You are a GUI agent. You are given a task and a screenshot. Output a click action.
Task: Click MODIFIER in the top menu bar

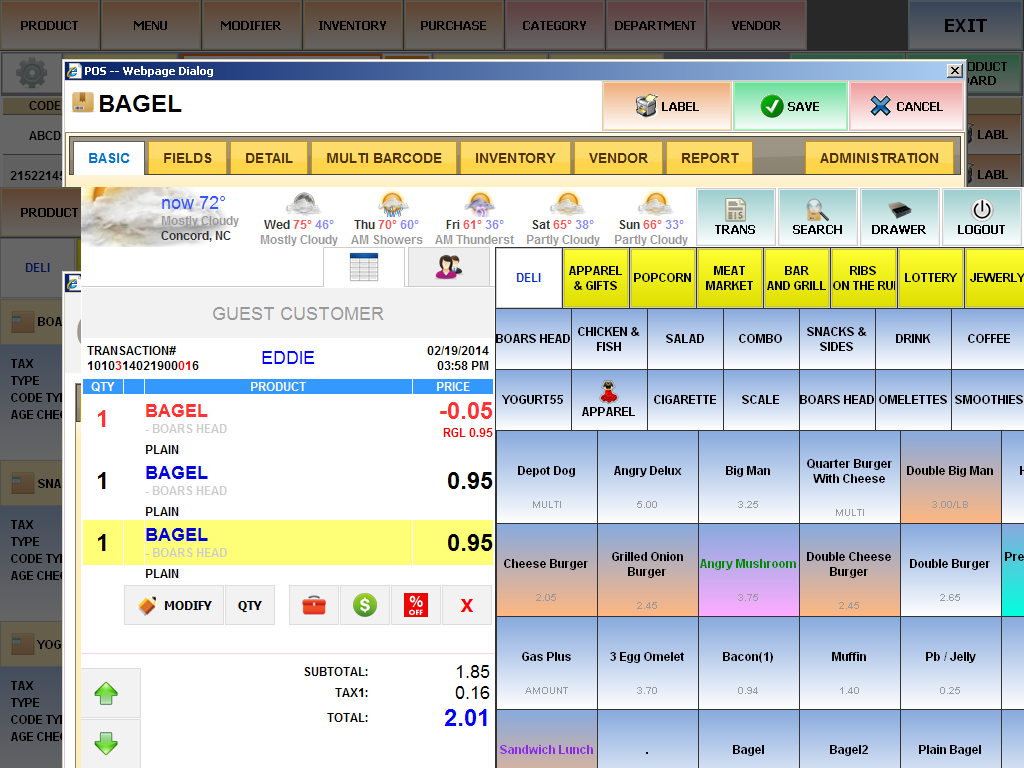pos(251,25)
